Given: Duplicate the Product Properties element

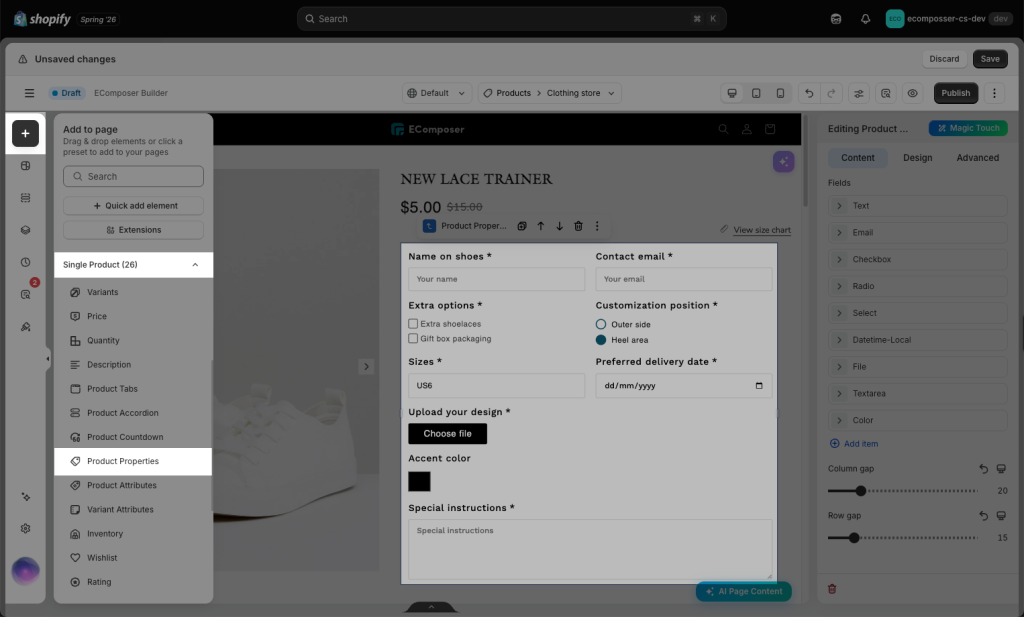Looking at the screenshot, I should 522,226.
